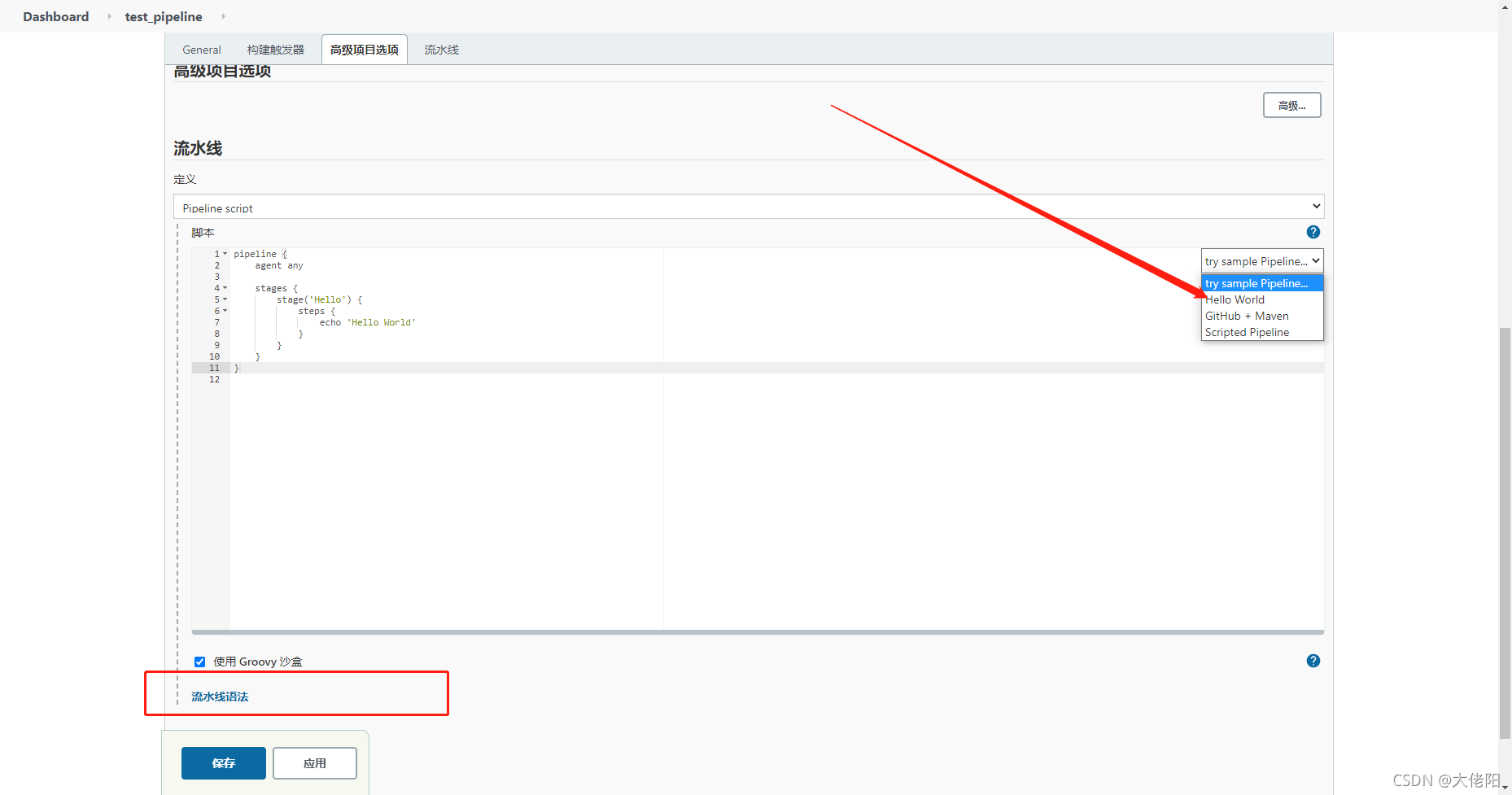Click line number 3 in gutter
Viewport: 1512px width, 795px height.
click(x=216, y=277)
